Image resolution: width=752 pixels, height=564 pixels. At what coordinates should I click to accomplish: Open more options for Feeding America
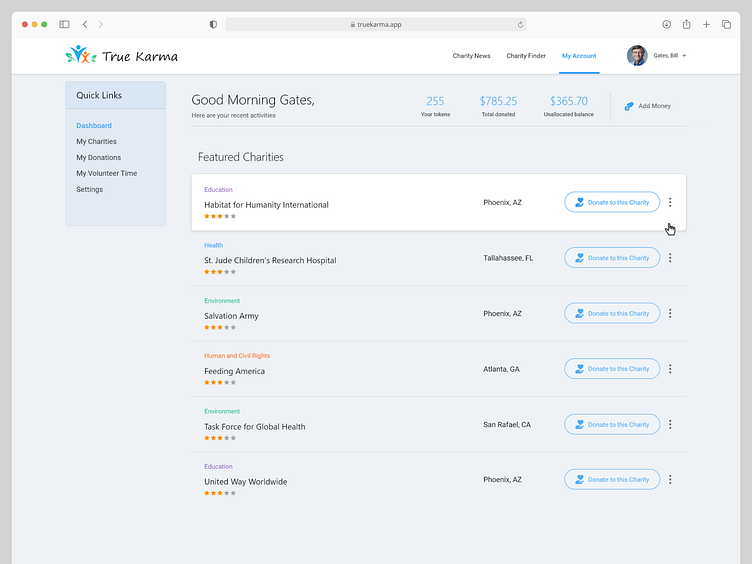[670, 369]
